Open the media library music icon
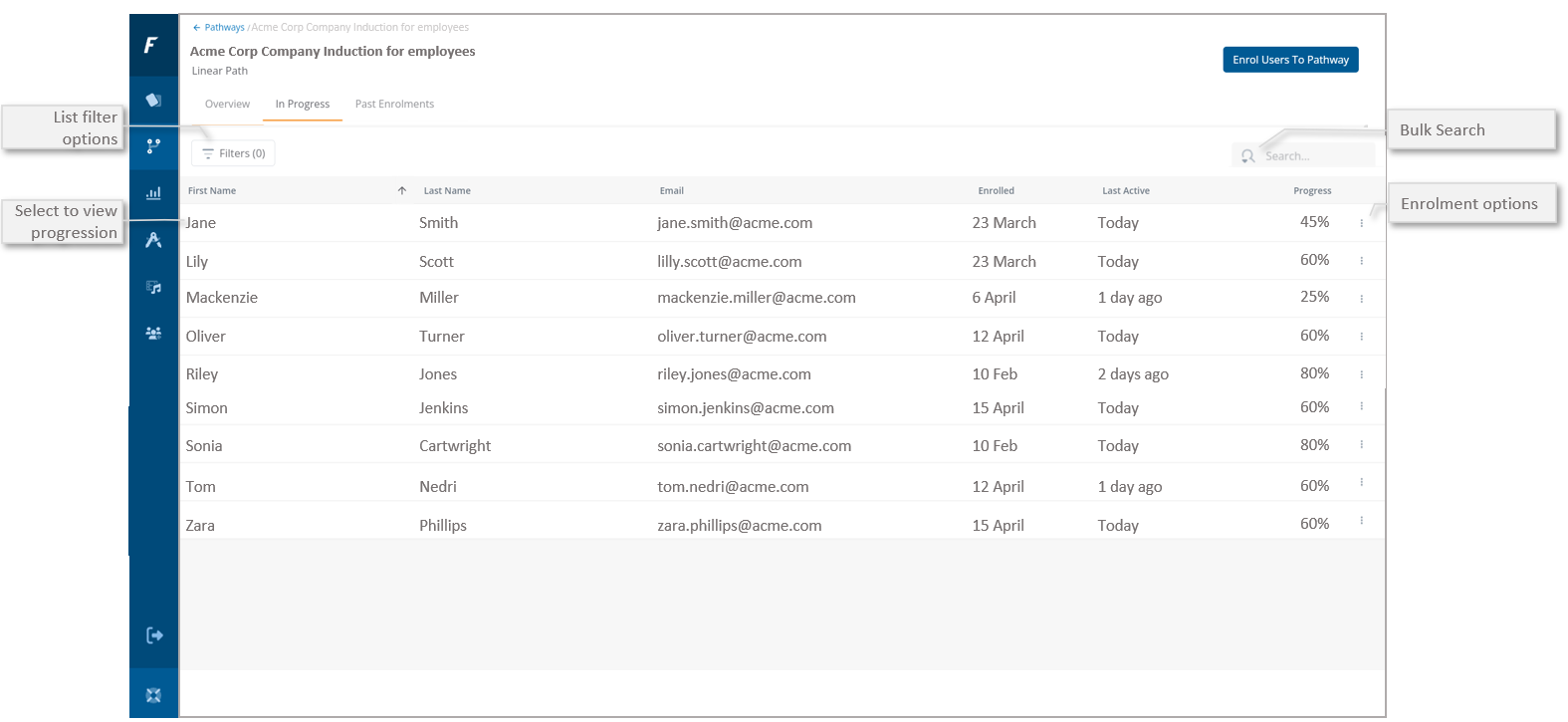Viewport: 1568px width, 722px height. [x=153, y=287]
